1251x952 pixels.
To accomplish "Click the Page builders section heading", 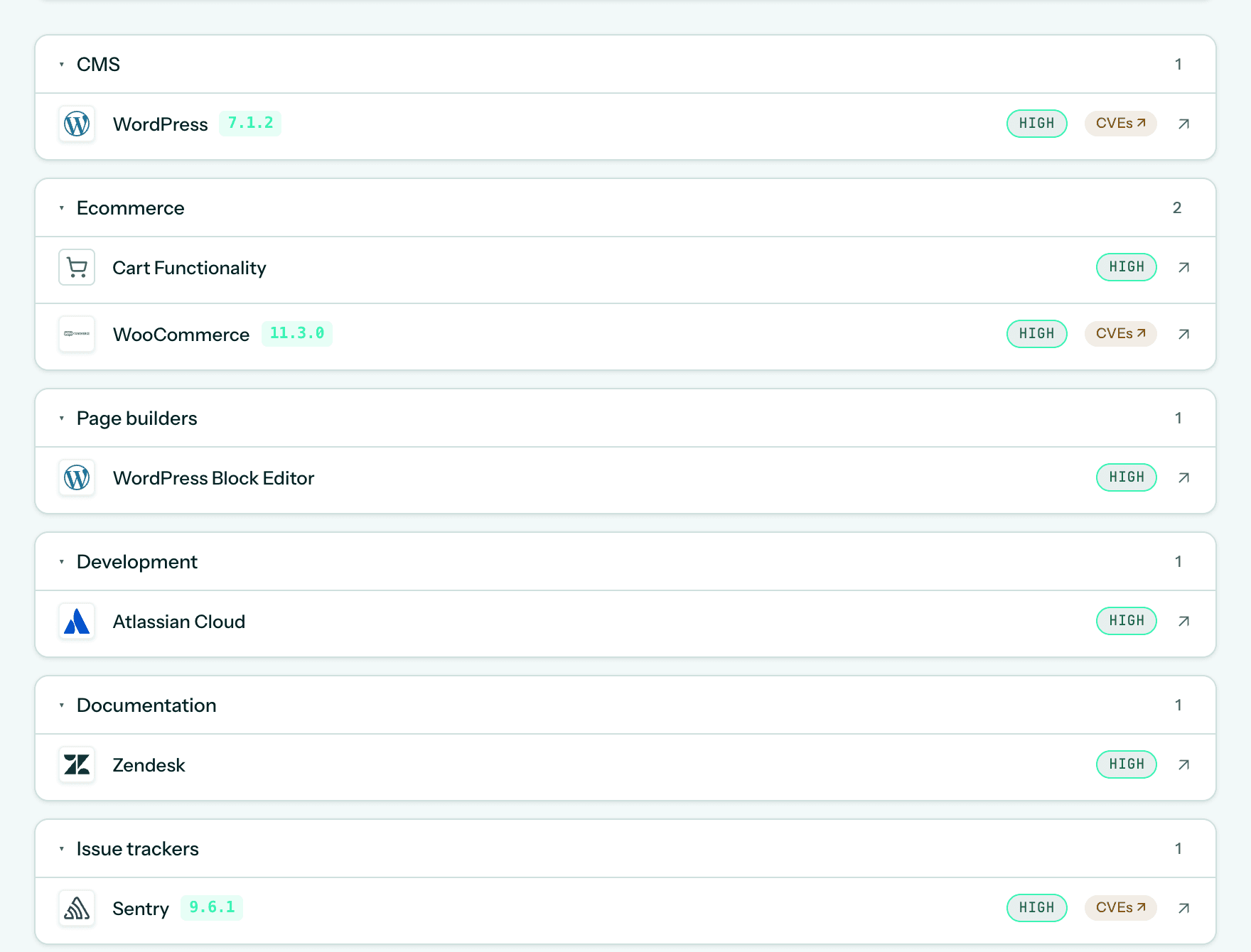I will point(137,418).
